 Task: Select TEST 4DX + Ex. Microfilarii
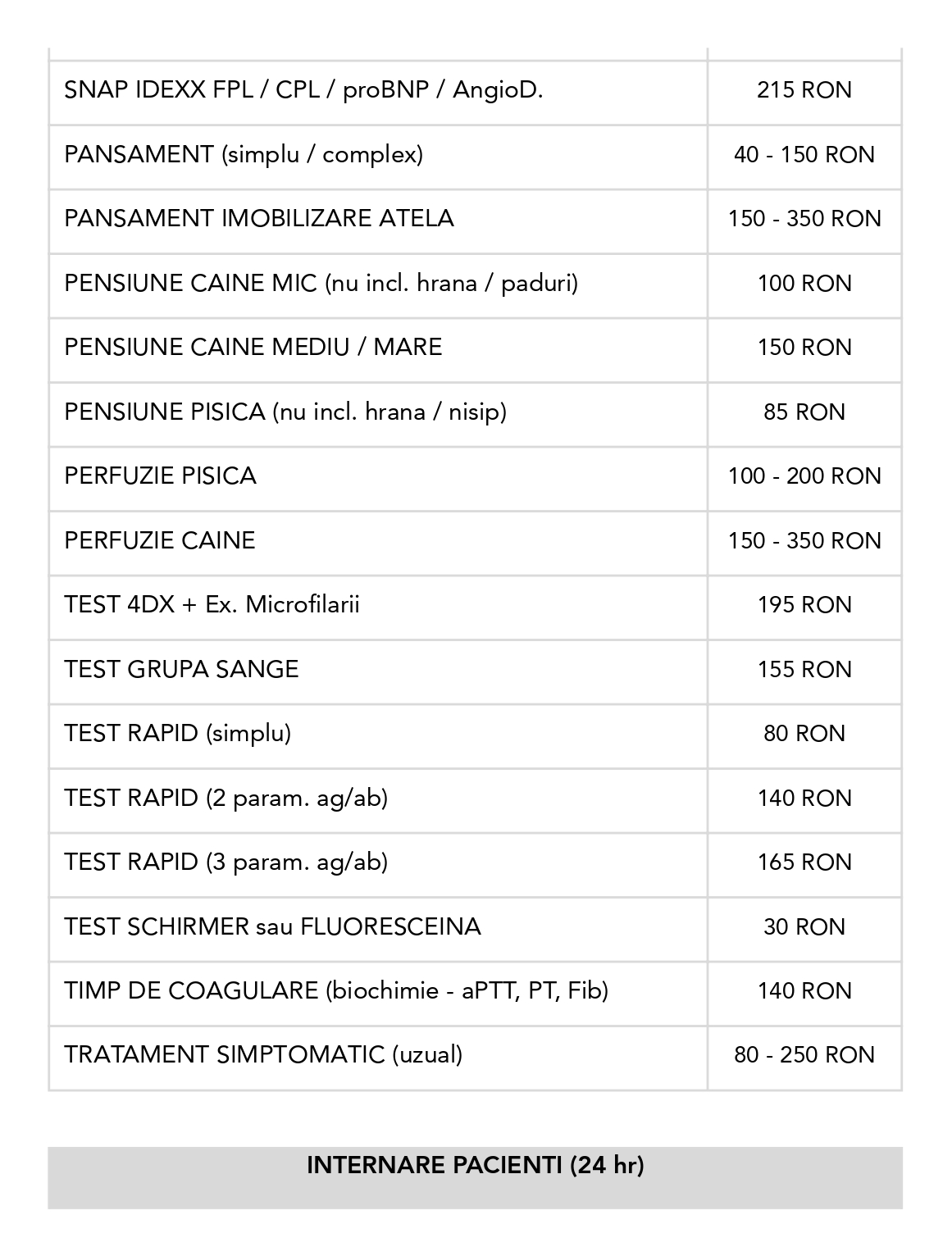point(212,605)
